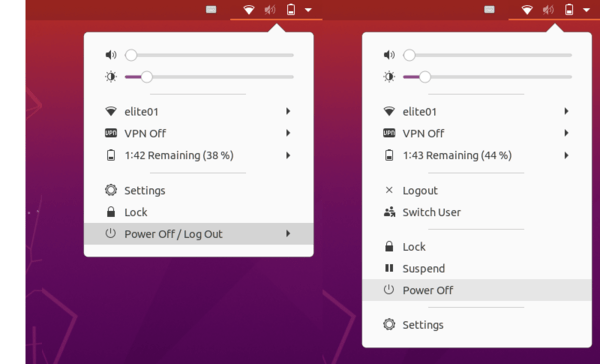Click system menu arrow in left top bar
This screenshot has width=600, height=364.
pos(308,10)
